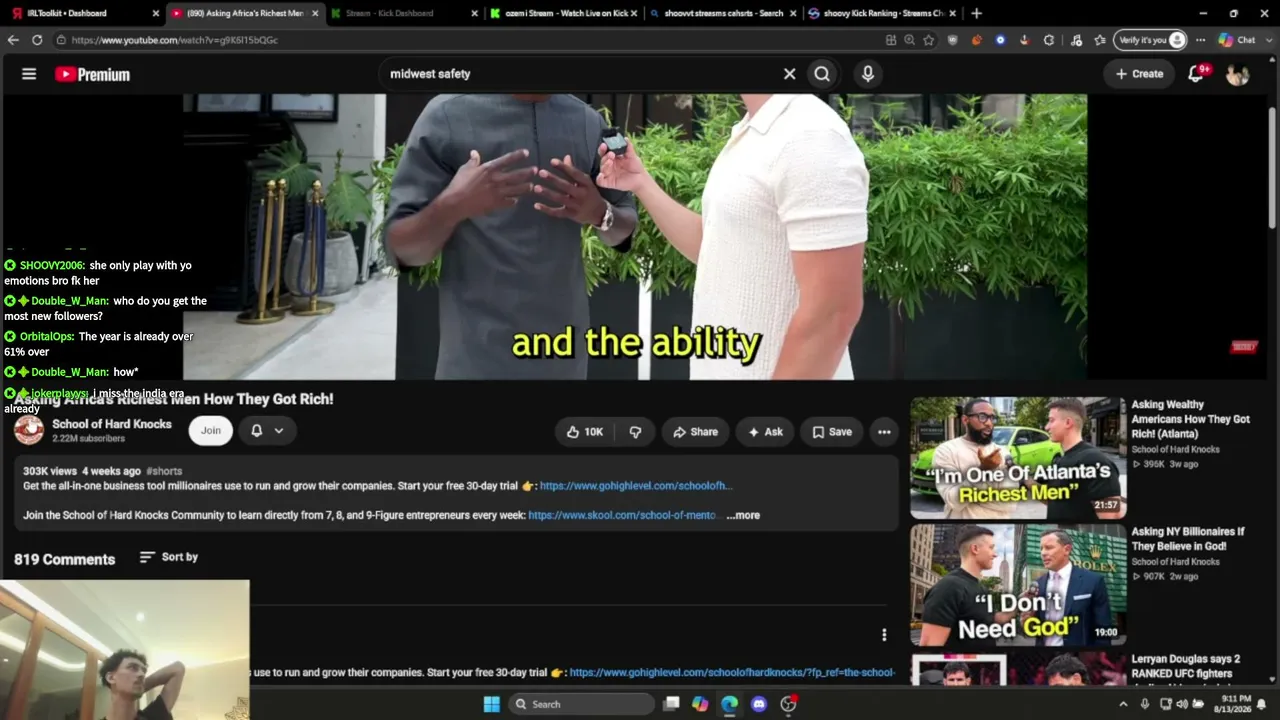Show hidden system tray icons
This screenshot has width=1280, height=720.
pos(1123,704)
